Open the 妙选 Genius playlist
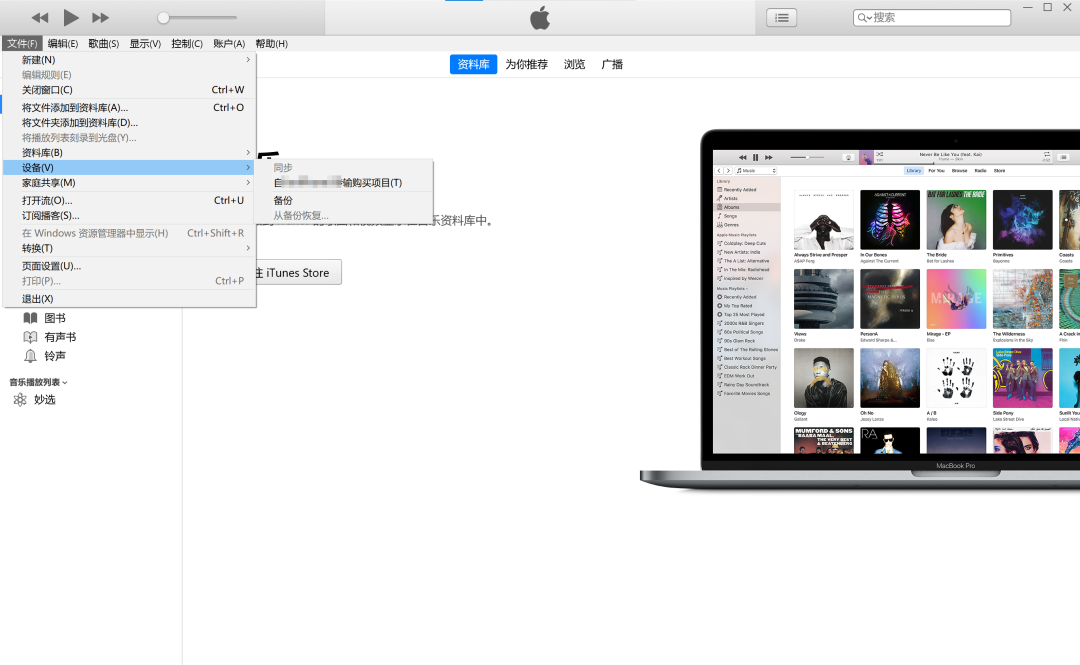Viewport: 1080px width, 665px height. [x=45, y=400]
